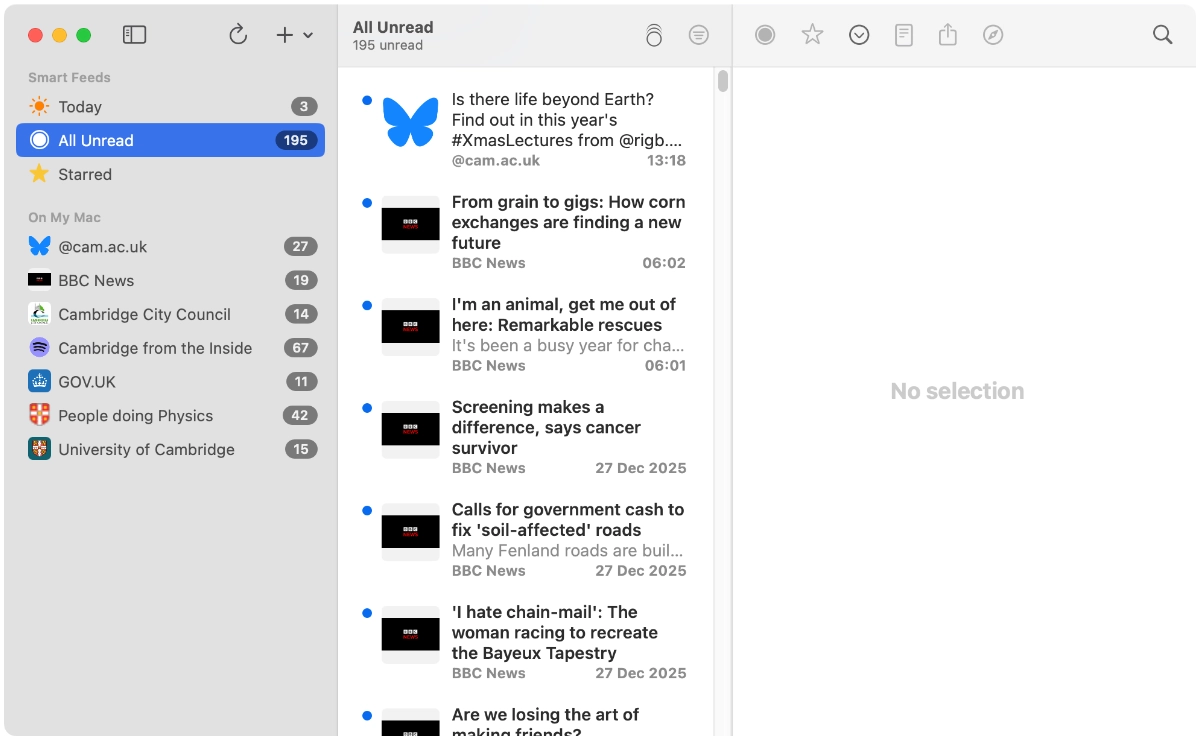Toggle read status with the circle icon
Viewport: 1200px width, 740px height.
tap(765, 34)
